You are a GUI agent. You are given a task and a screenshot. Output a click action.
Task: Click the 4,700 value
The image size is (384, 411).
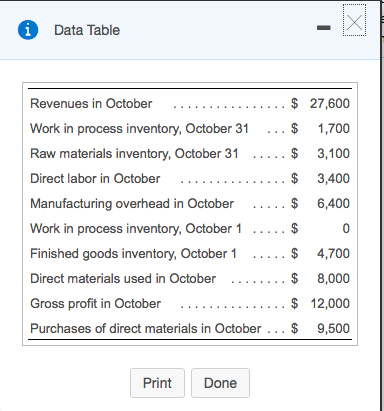(x=333, y=254)
